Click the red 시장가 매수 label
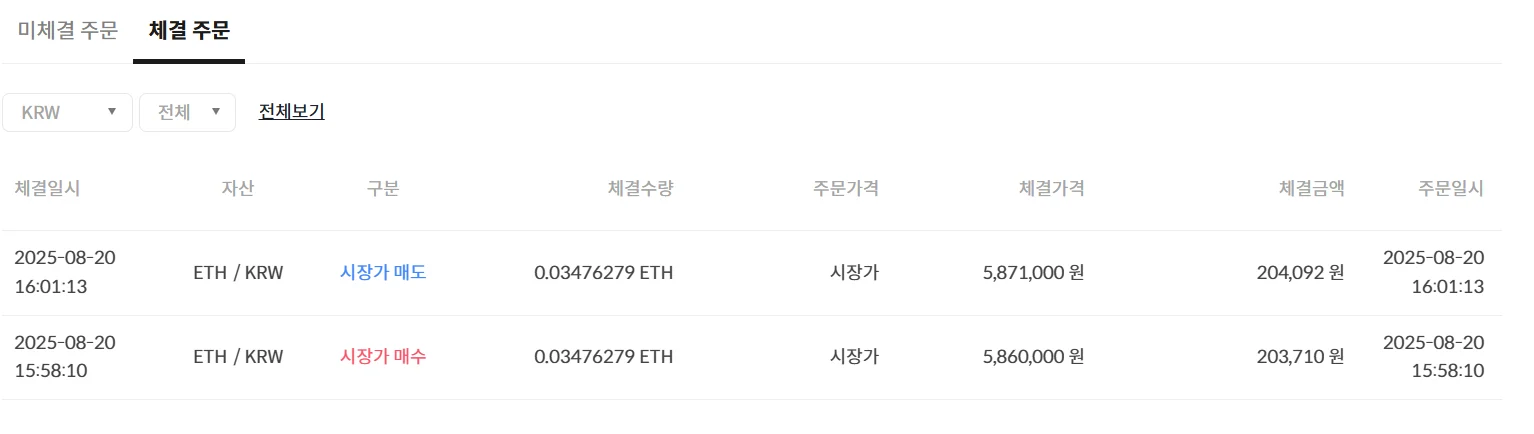The height and width of the screenshot is (434, 1534). pos(383,356)
